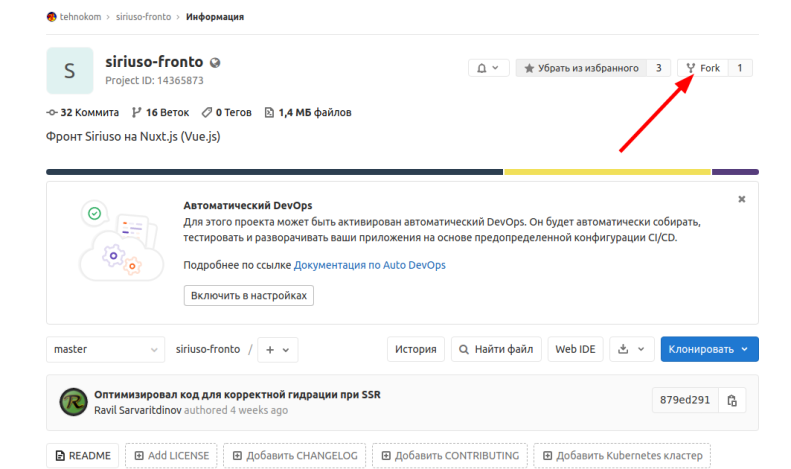791x469 pixels.
Task: Click Project ID: 14365873 text
Action: tap(154, 81)
